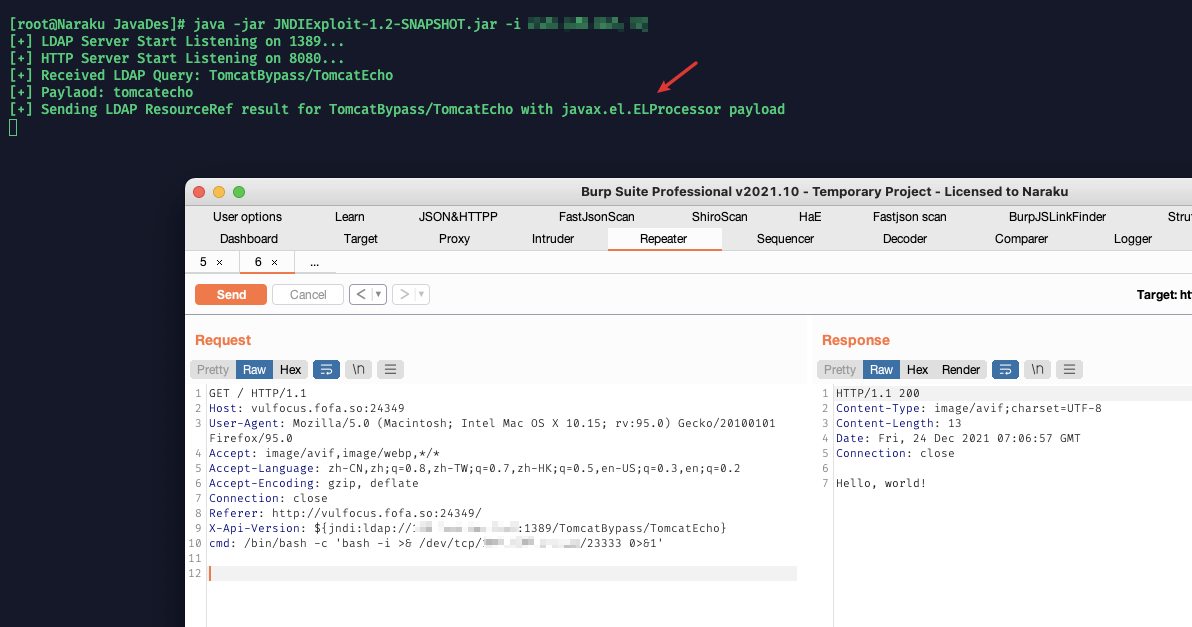
Task: Click the Host header line in request
Action: (x=306, y=408)
